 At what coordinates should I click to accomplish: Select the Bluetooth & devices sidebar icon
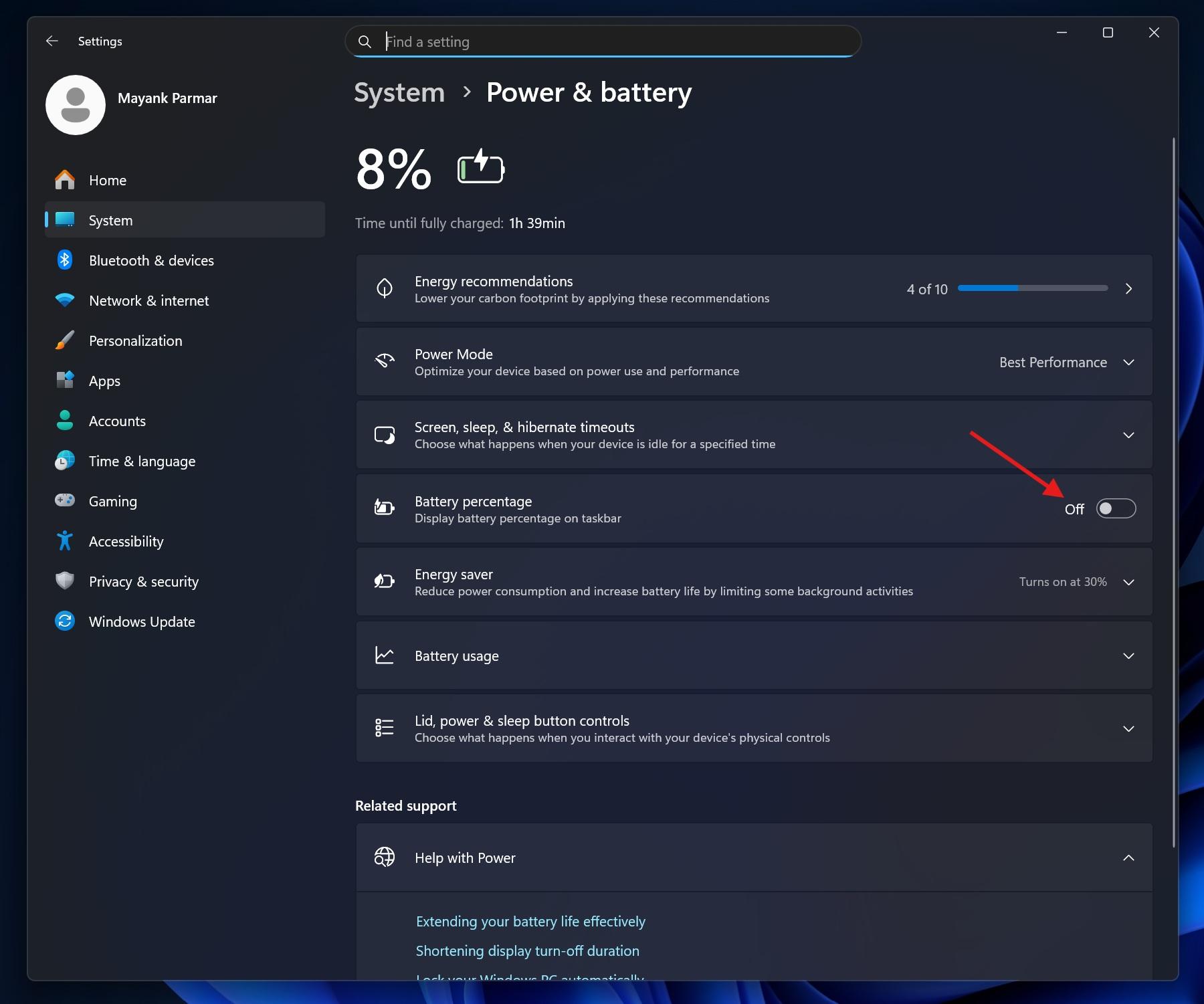click(x=65, y=260)
